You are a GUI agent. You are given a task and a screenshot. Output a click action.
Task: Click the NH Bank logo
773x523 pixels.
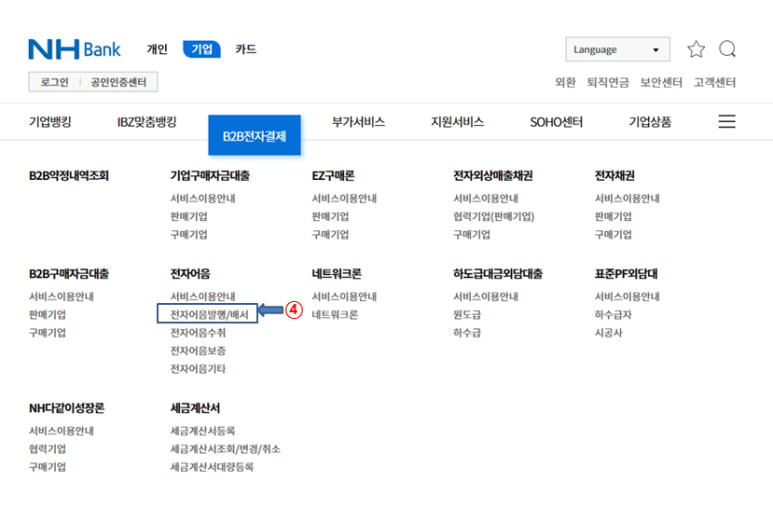point(74,49)
